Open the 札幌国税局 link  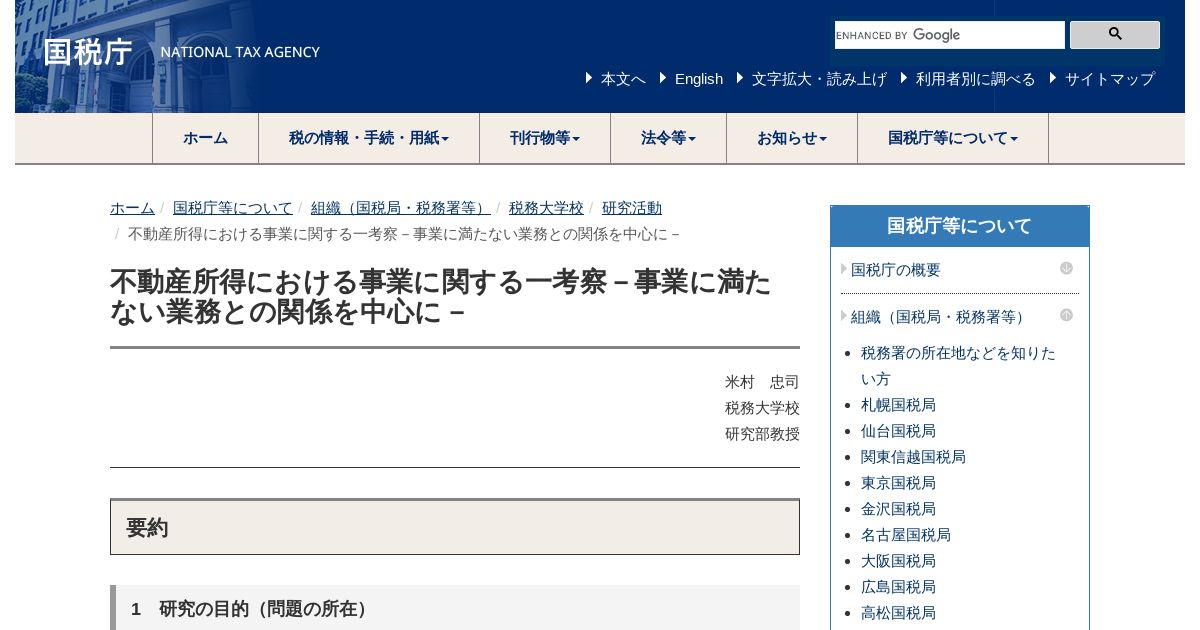click(898, 405)
